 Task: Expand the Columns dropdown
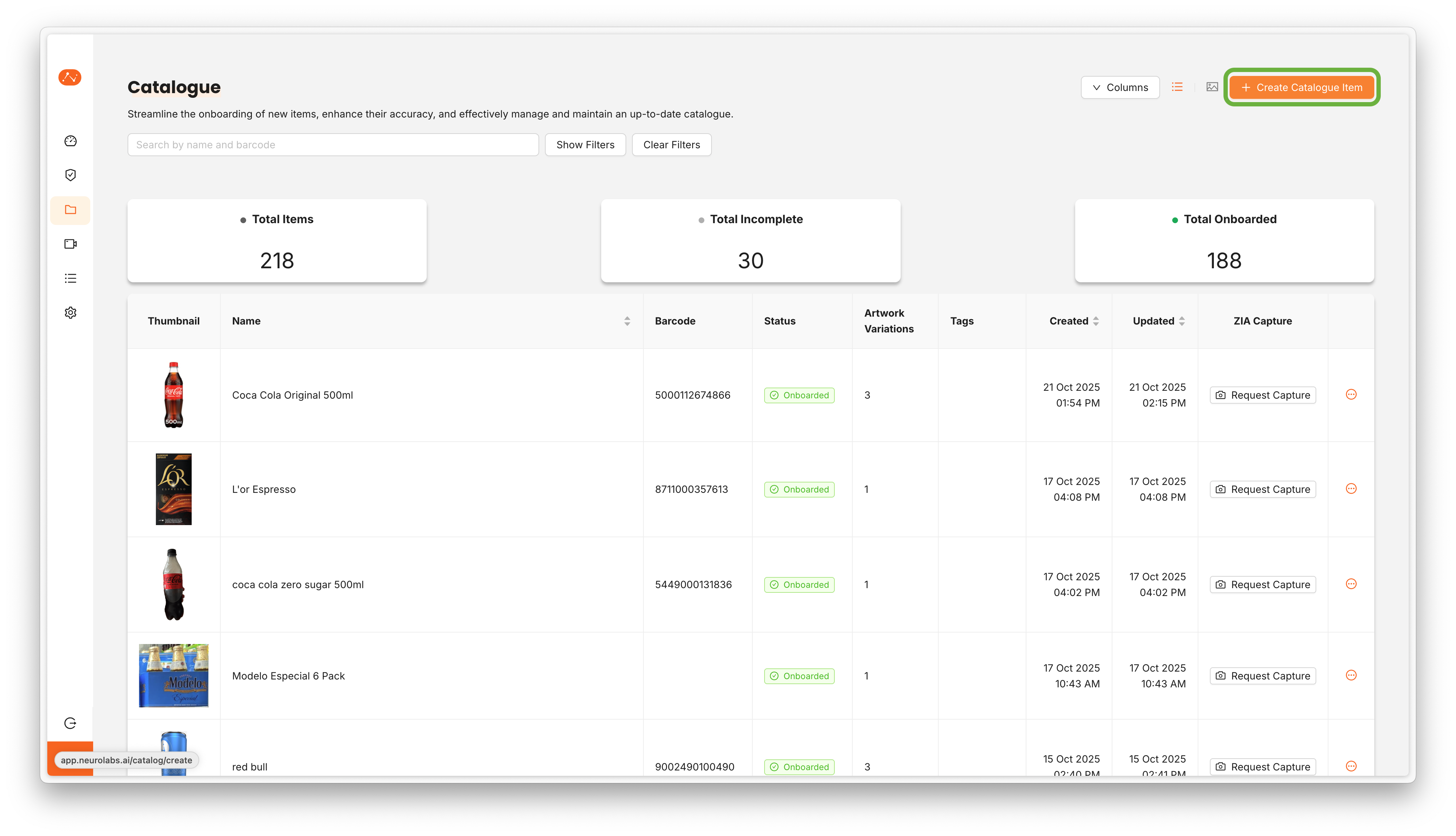1120,87
